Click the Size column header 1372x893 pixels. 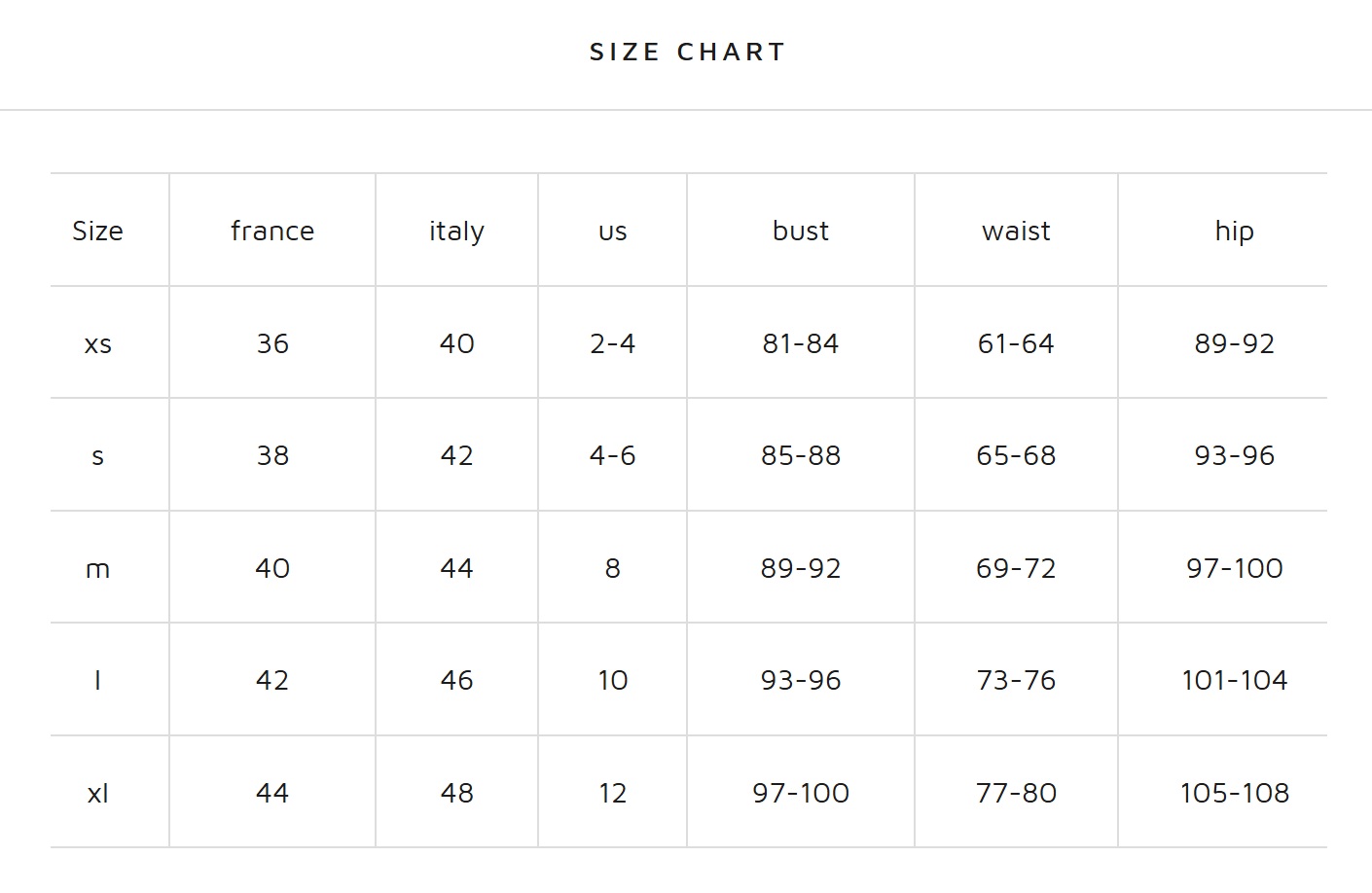(x=97, y=231)
